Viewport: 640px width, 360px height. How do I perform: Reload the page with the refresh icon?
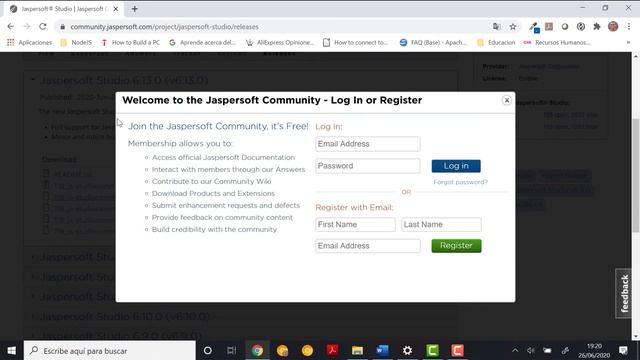43,27
